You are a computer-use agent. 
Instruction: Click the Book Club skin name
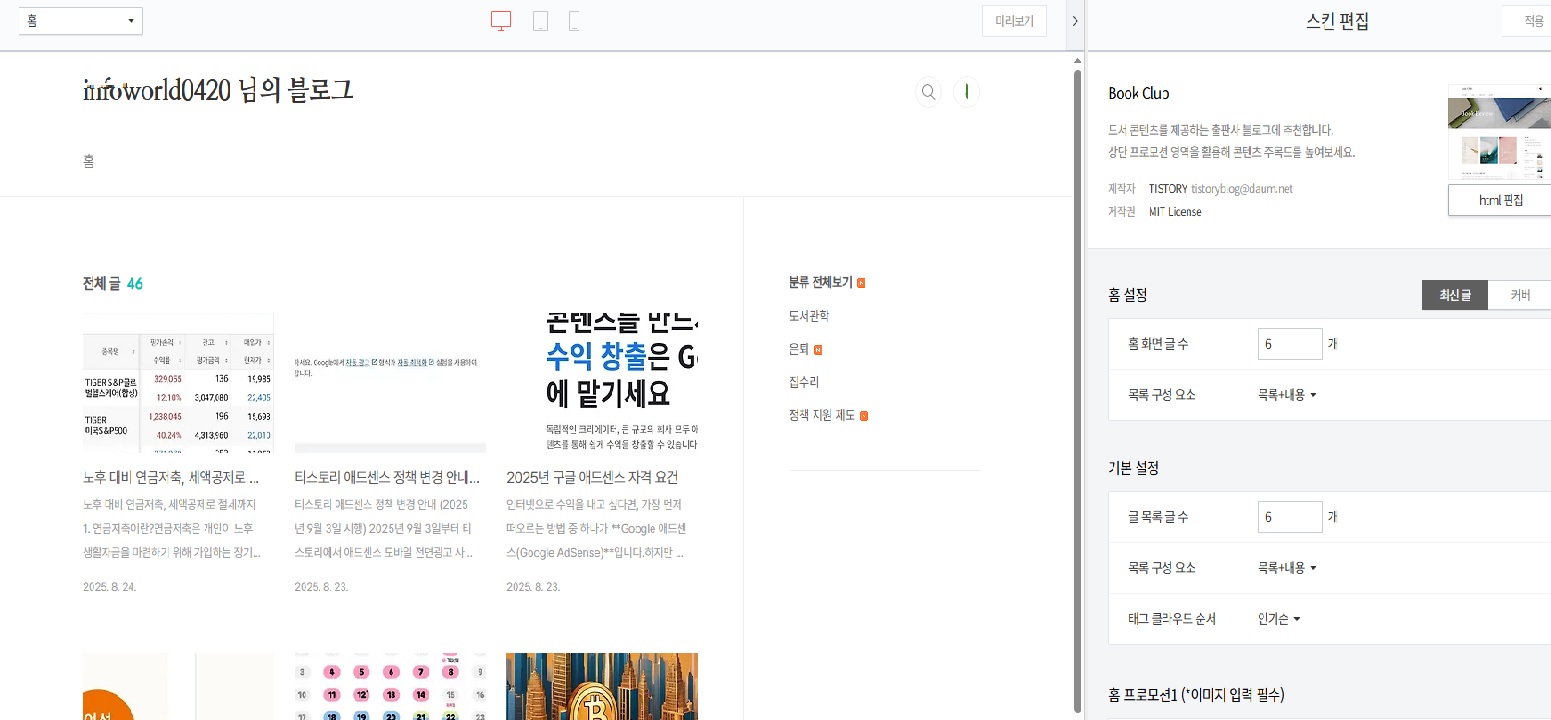click(x=1139, y=93)
